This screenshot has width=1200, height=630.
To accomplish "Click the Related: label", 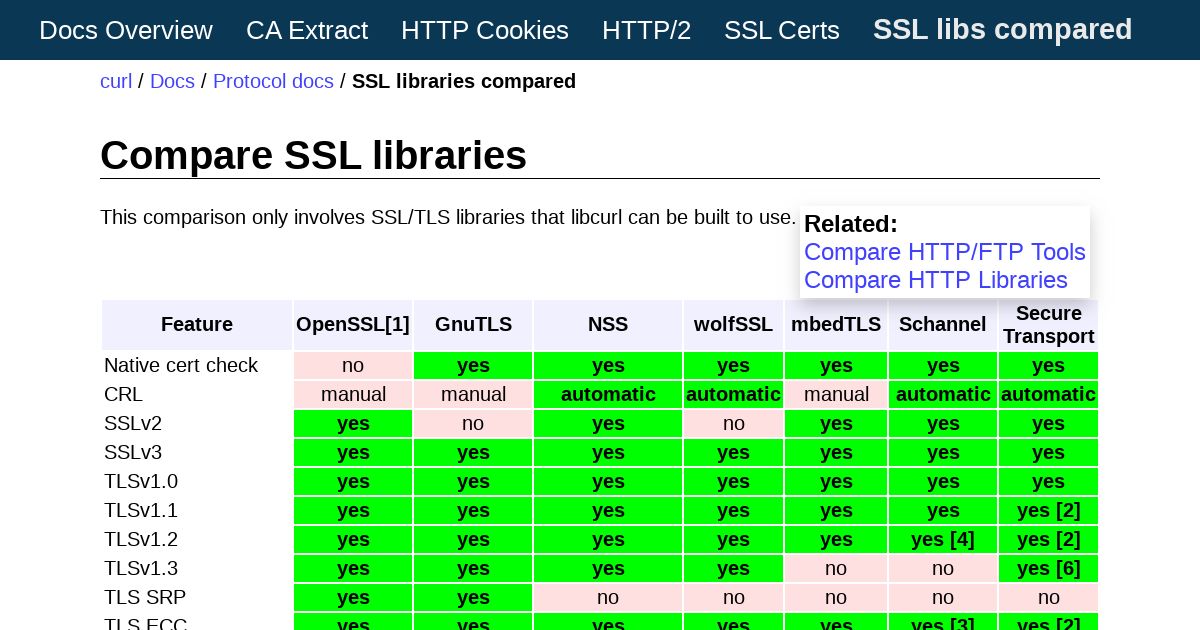I will click(851, 224).
